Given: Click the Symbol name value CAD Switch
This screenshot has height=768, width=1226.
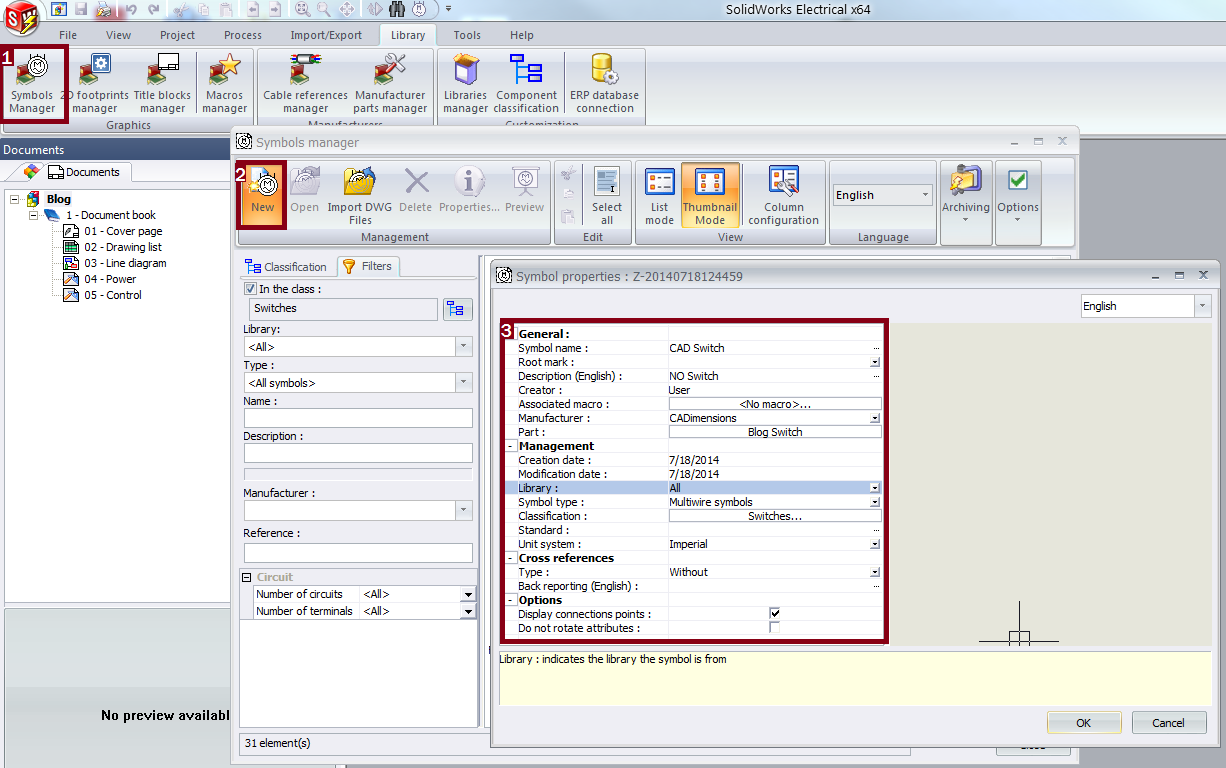Looking at the screenshot, I should coord(697,348).
